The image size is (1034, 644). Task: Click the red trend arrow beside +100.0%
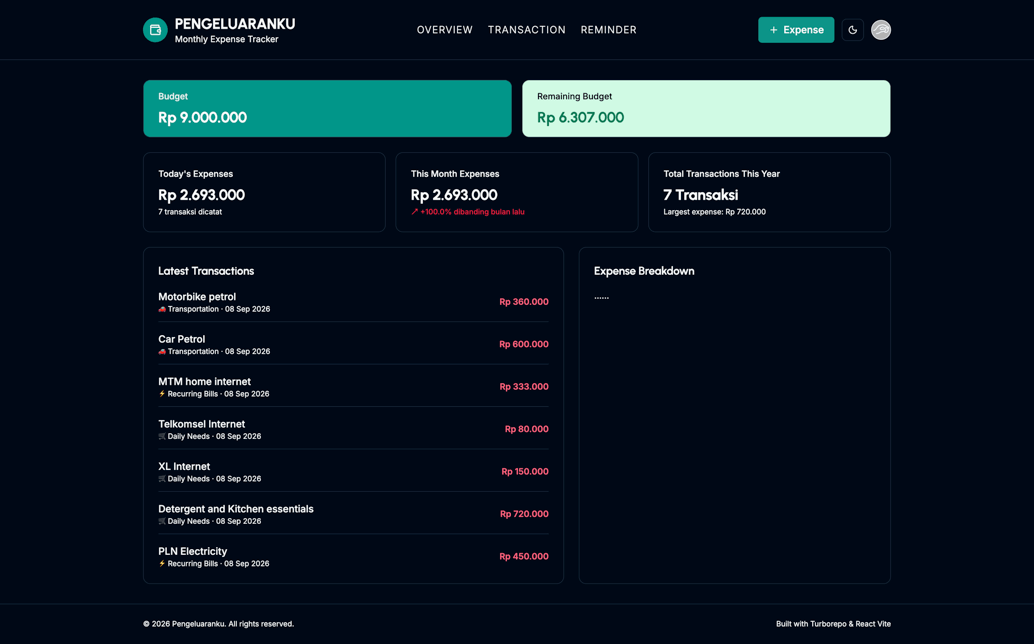click(415, 212)
